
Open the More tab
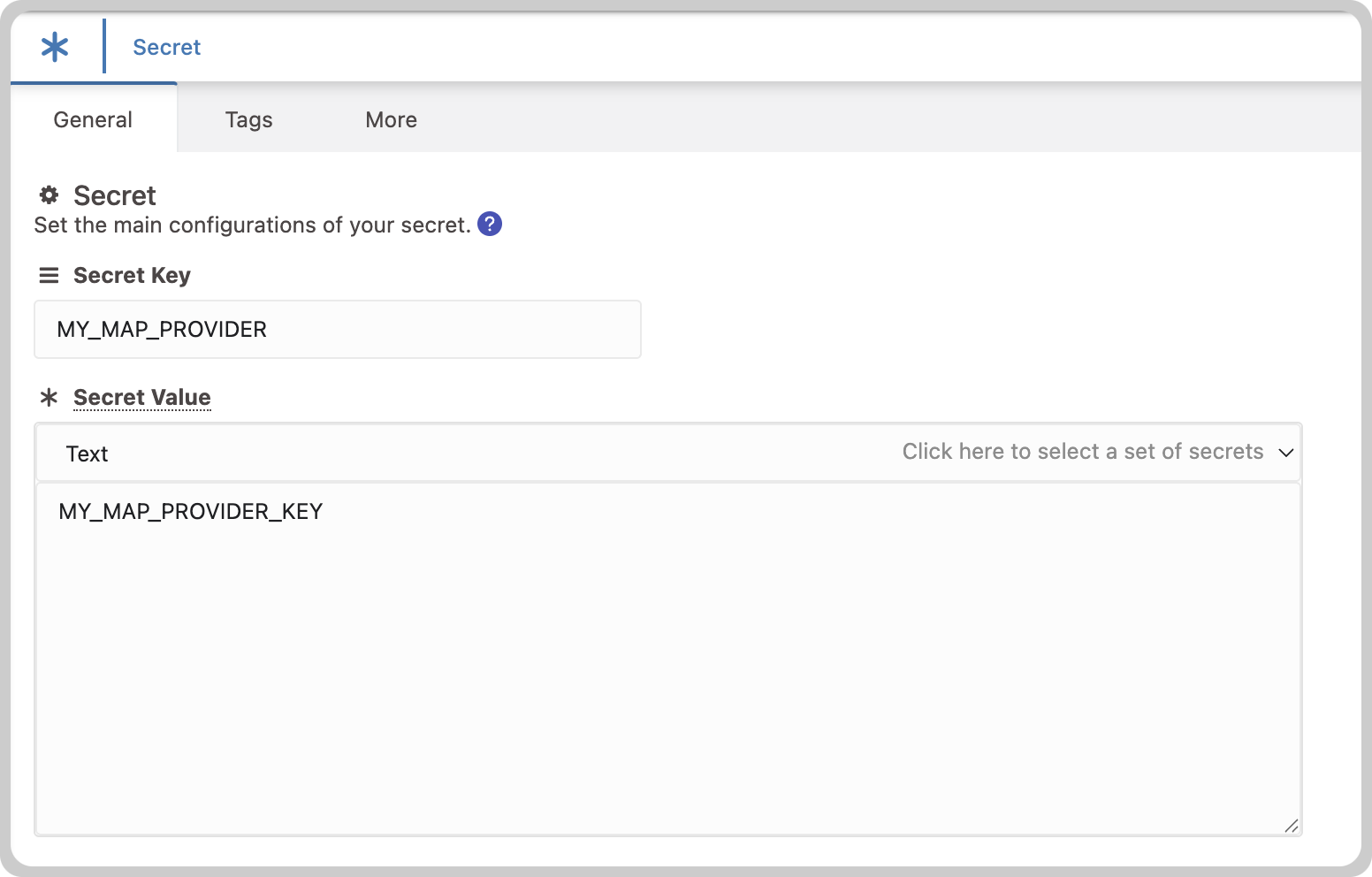coord(391,120)
